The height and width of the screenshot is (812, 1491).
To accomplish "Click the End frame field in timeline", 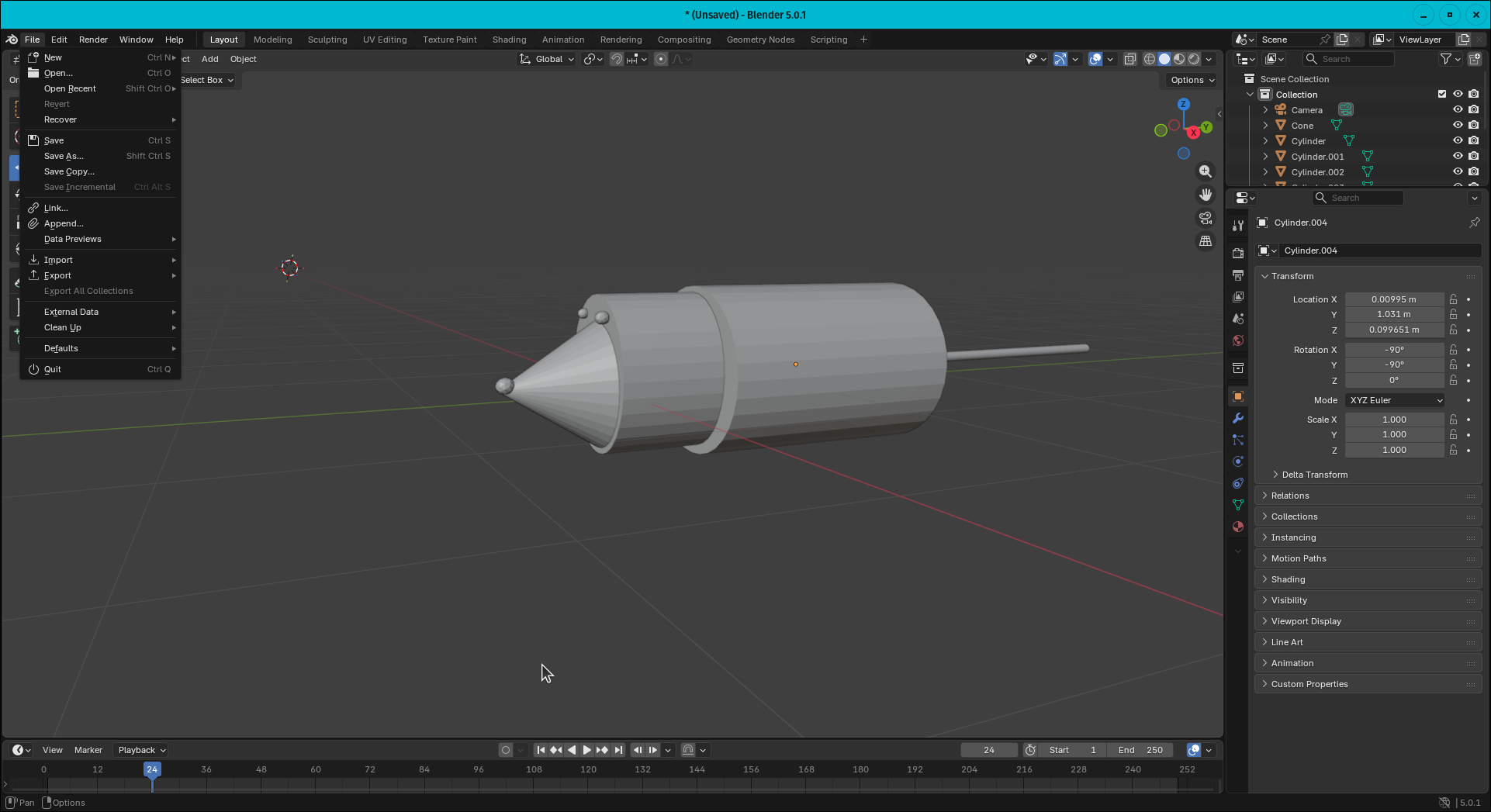I will click(1140, 750).
